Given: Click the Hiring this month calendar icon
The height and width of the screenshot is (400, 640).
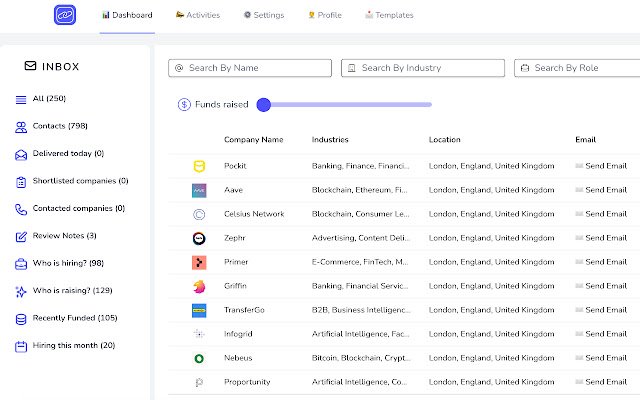Looking at the screenshot, I should [x=21, y=347].
